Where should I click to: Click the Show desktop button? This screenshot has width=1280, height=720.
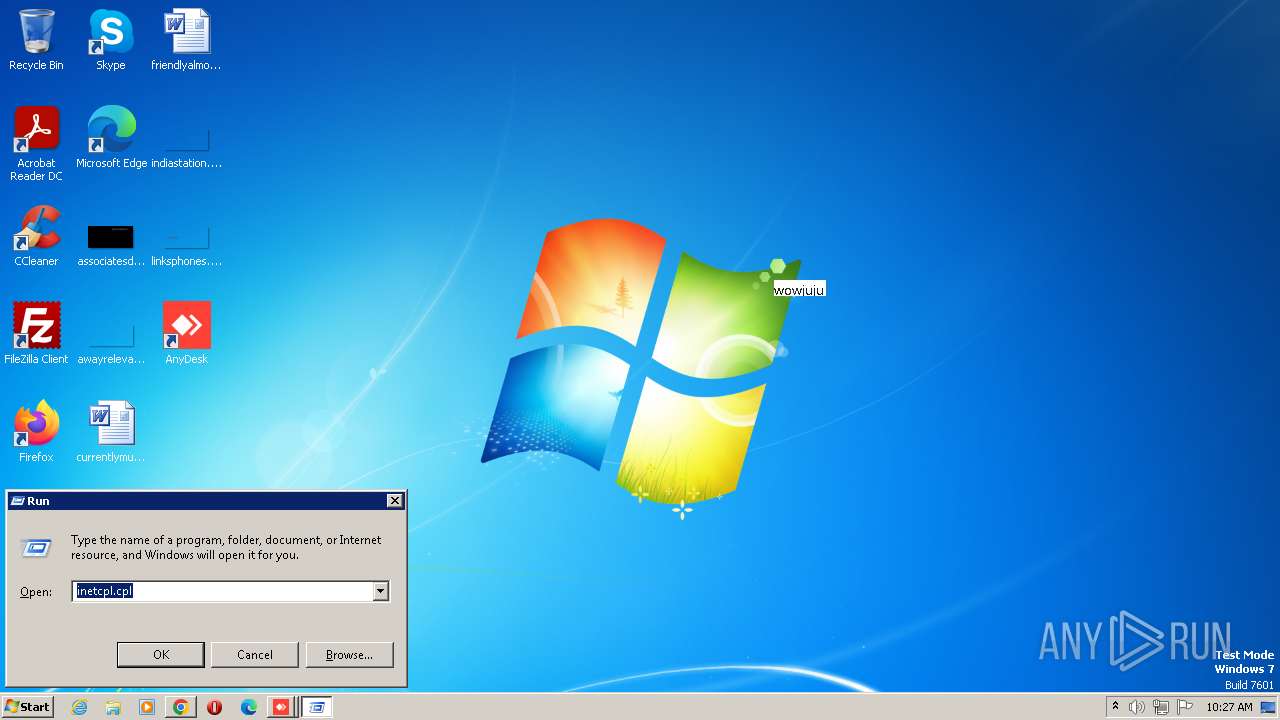1269,707
